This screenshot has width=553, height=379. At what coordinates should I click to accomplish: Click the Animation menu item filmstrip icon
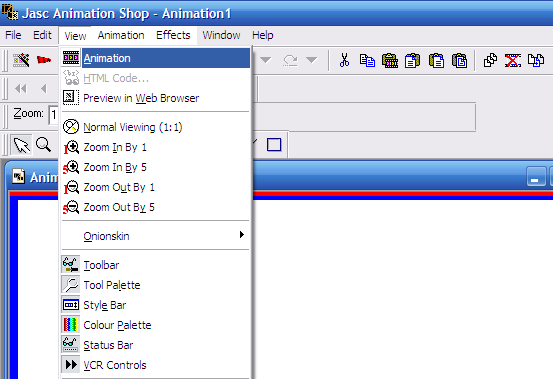pos(71,58)
